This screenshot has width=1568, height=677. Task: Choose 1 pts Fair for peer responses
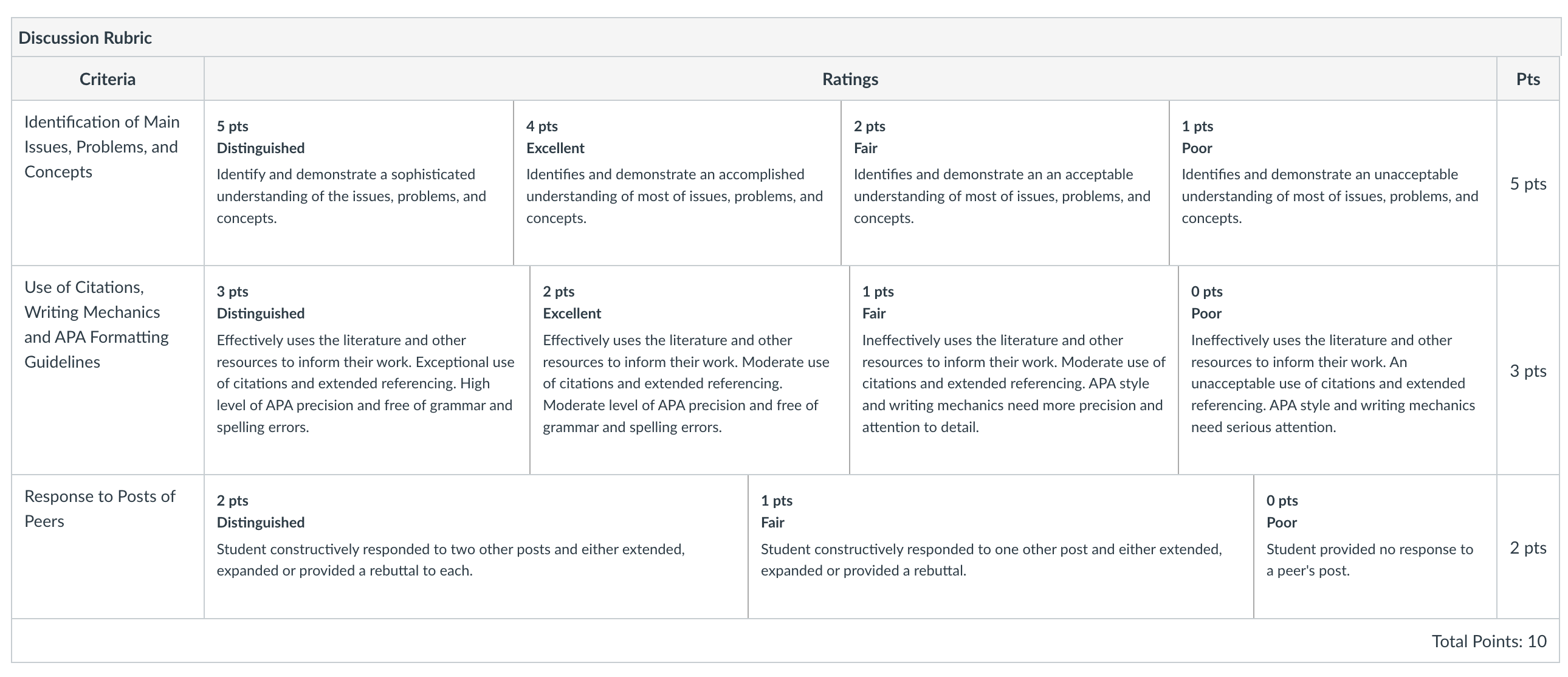pos(1001,547)
